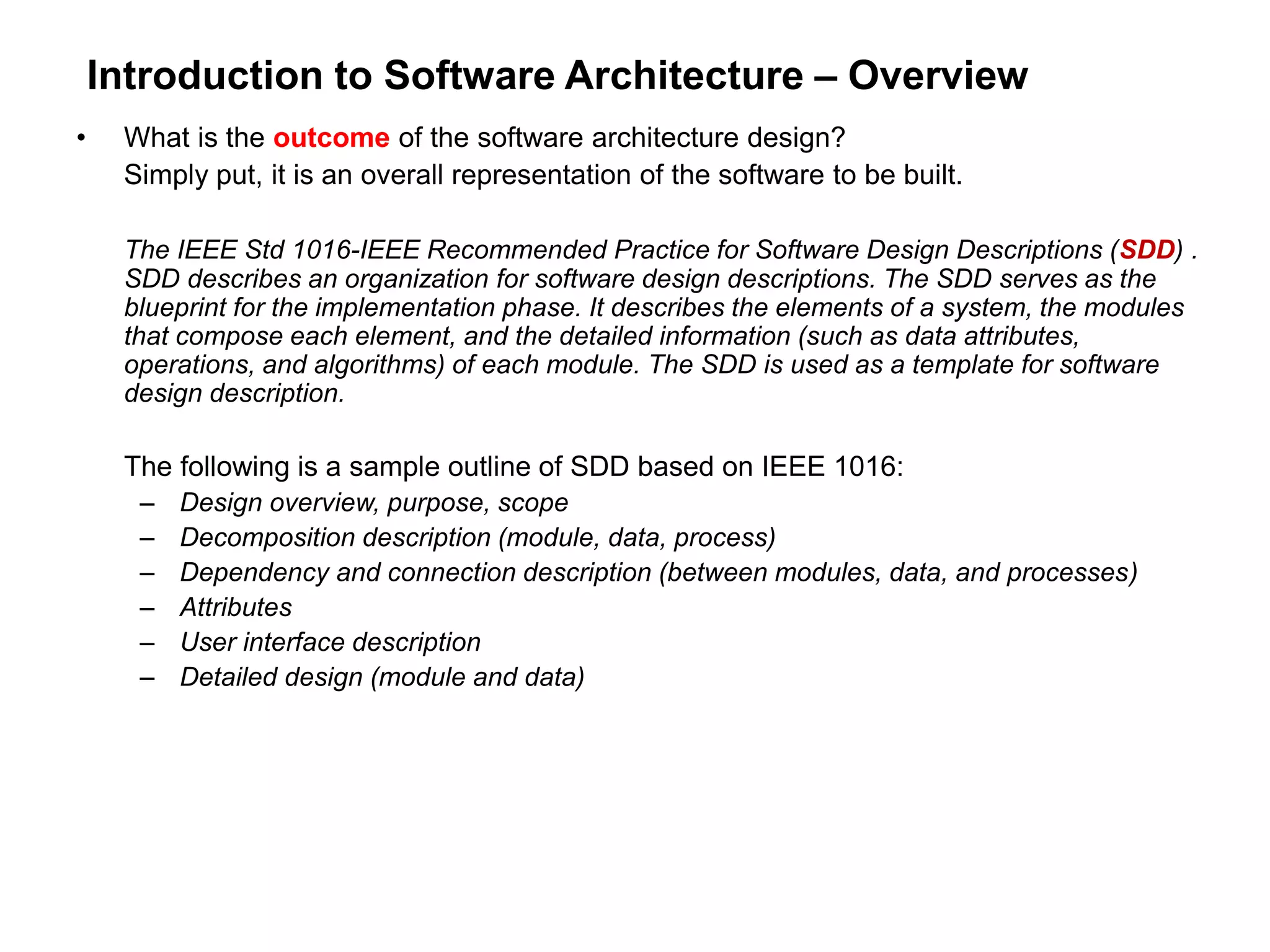Click the line 'Simply put, it is an overall representation'
Viewport: 1270px width, 952px height.
[x=543, y=175]
